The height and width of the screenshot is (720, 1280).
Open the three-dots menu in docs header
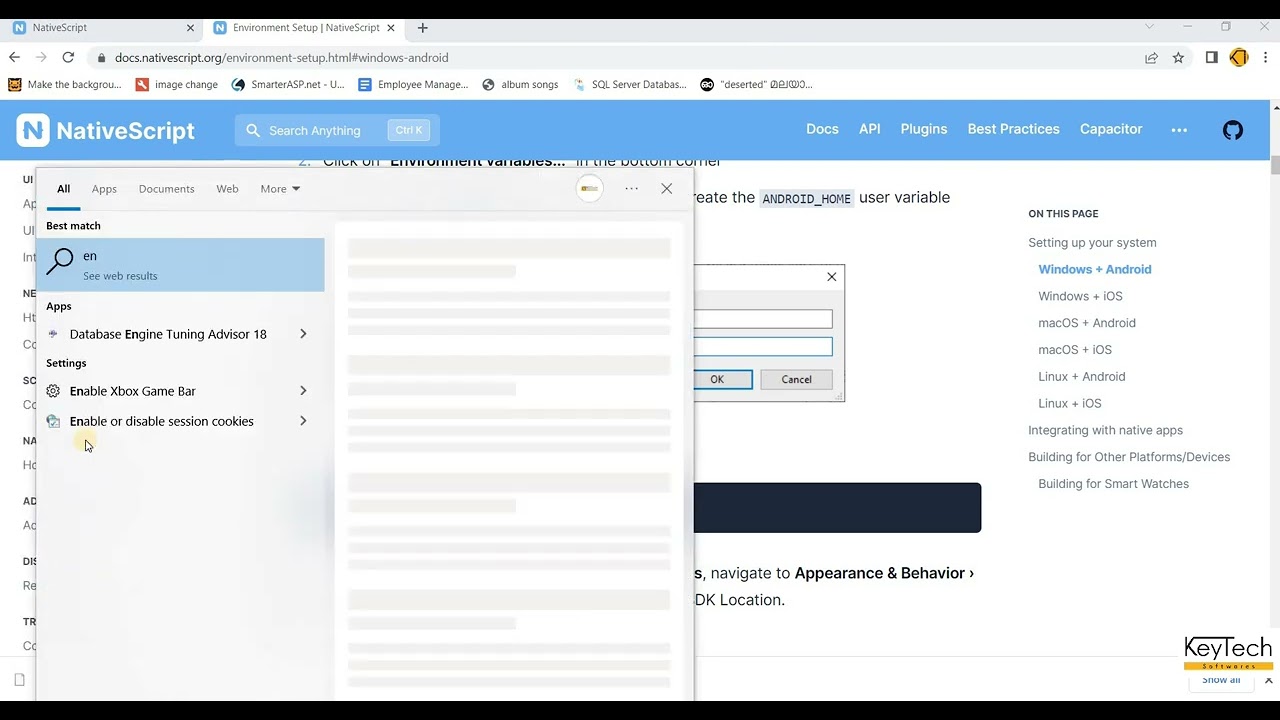coord(1179,130)
